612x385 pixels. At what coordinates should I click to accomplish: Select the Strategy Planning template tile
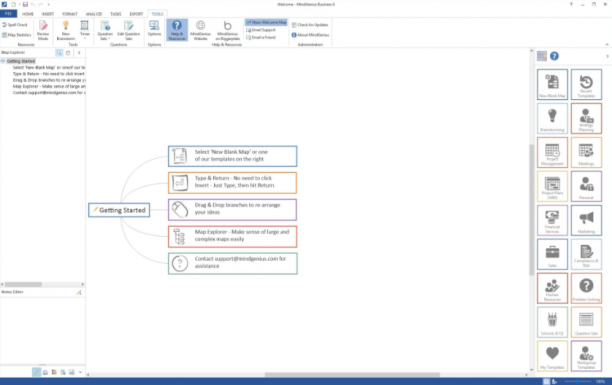click(586, 118)
